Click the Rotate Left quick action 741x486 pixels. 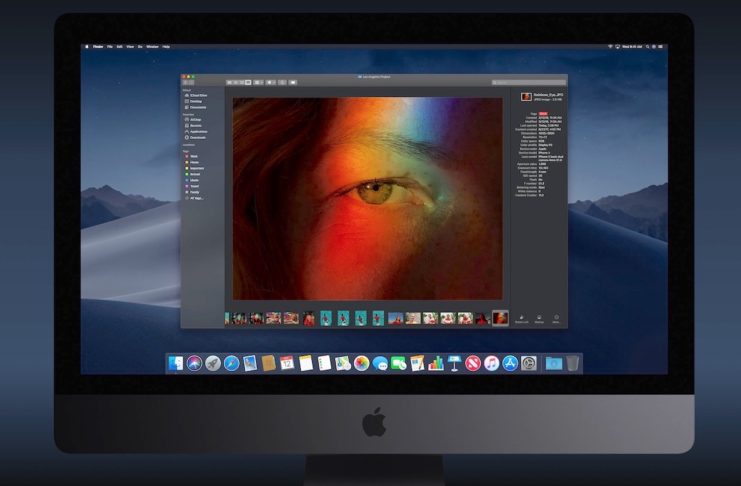coord(522,319)
